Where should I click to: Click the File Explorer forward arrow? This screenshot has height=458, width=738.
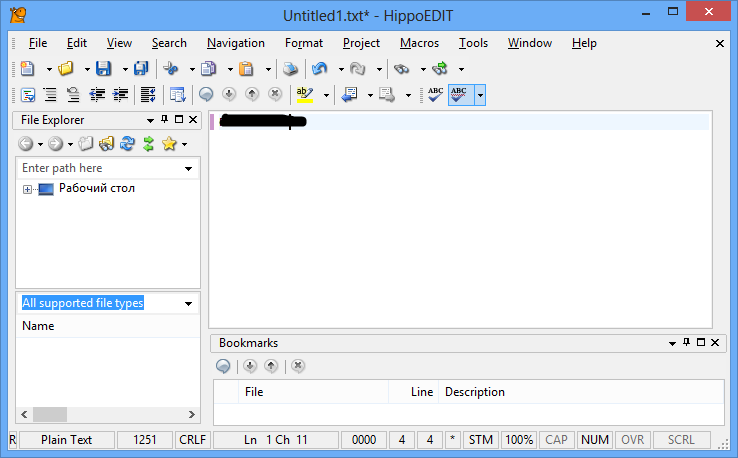[56, 143]
